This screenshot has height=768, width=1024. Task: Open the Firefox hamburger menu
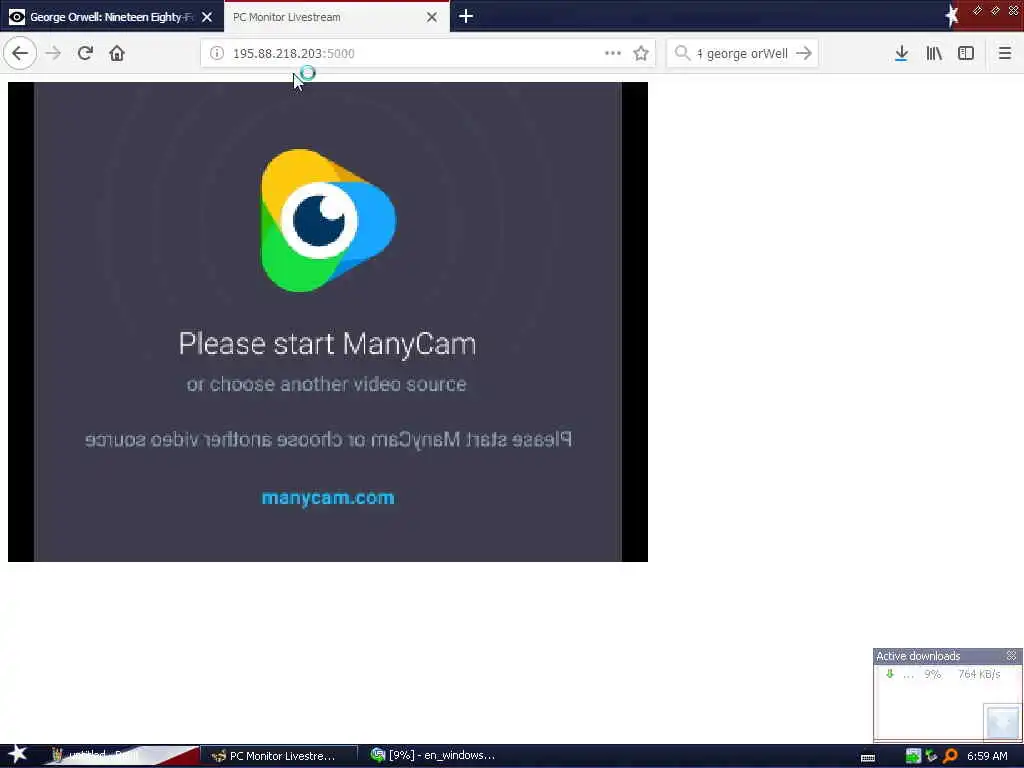click(x=1004, y=53)
